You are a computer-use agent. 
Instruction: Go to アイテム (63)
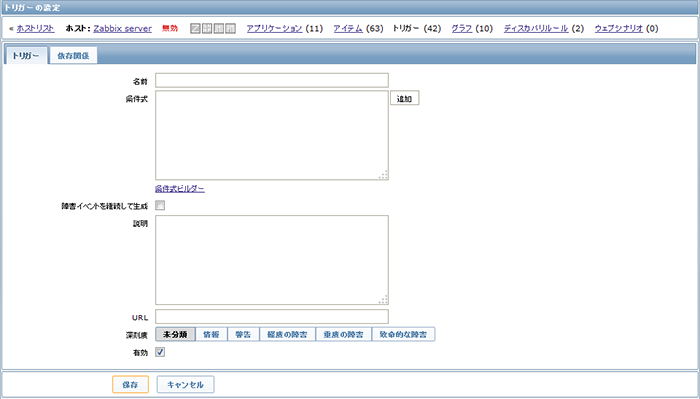(348, 29)
